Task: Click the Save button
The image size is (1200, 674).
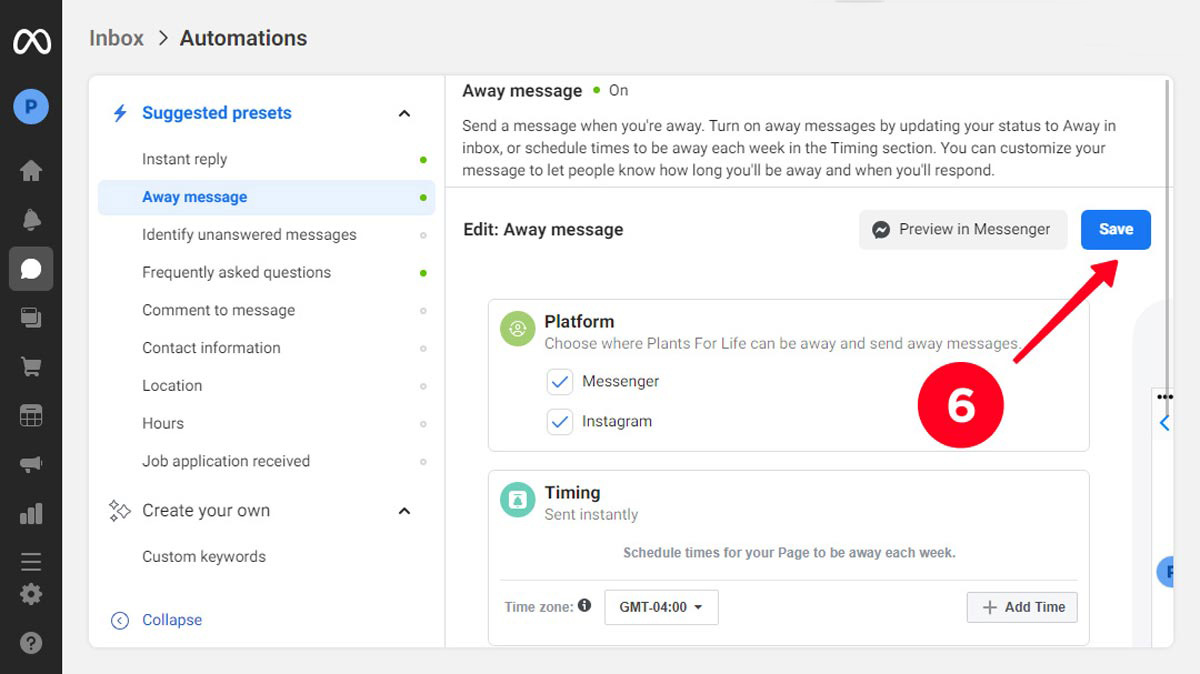Action: click(1115, 229)
